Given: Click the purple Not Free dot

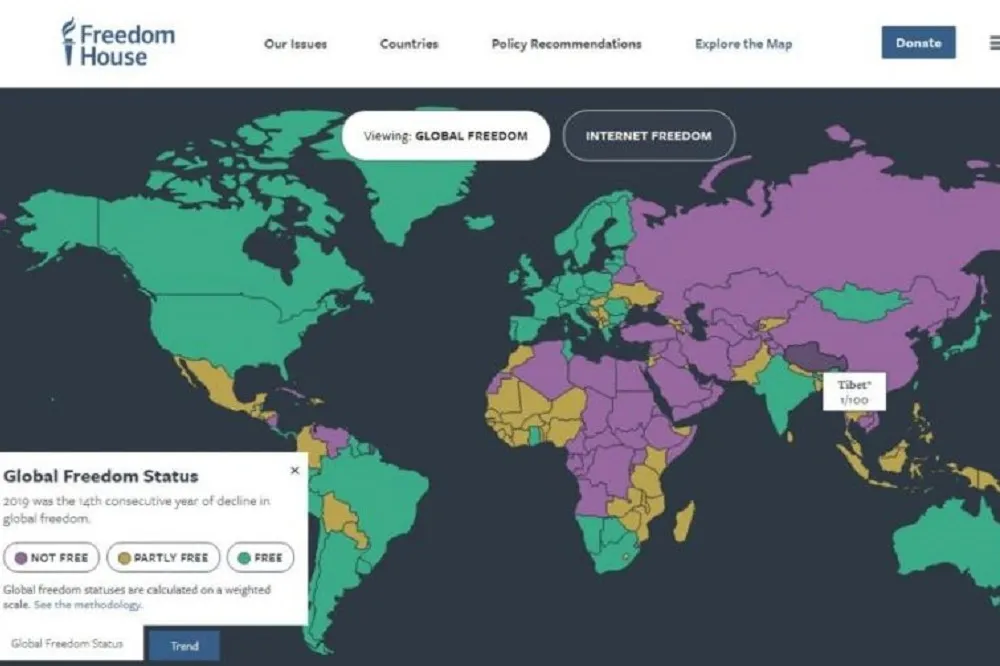Looking at the screenshot, I should (x=21, y=557).
